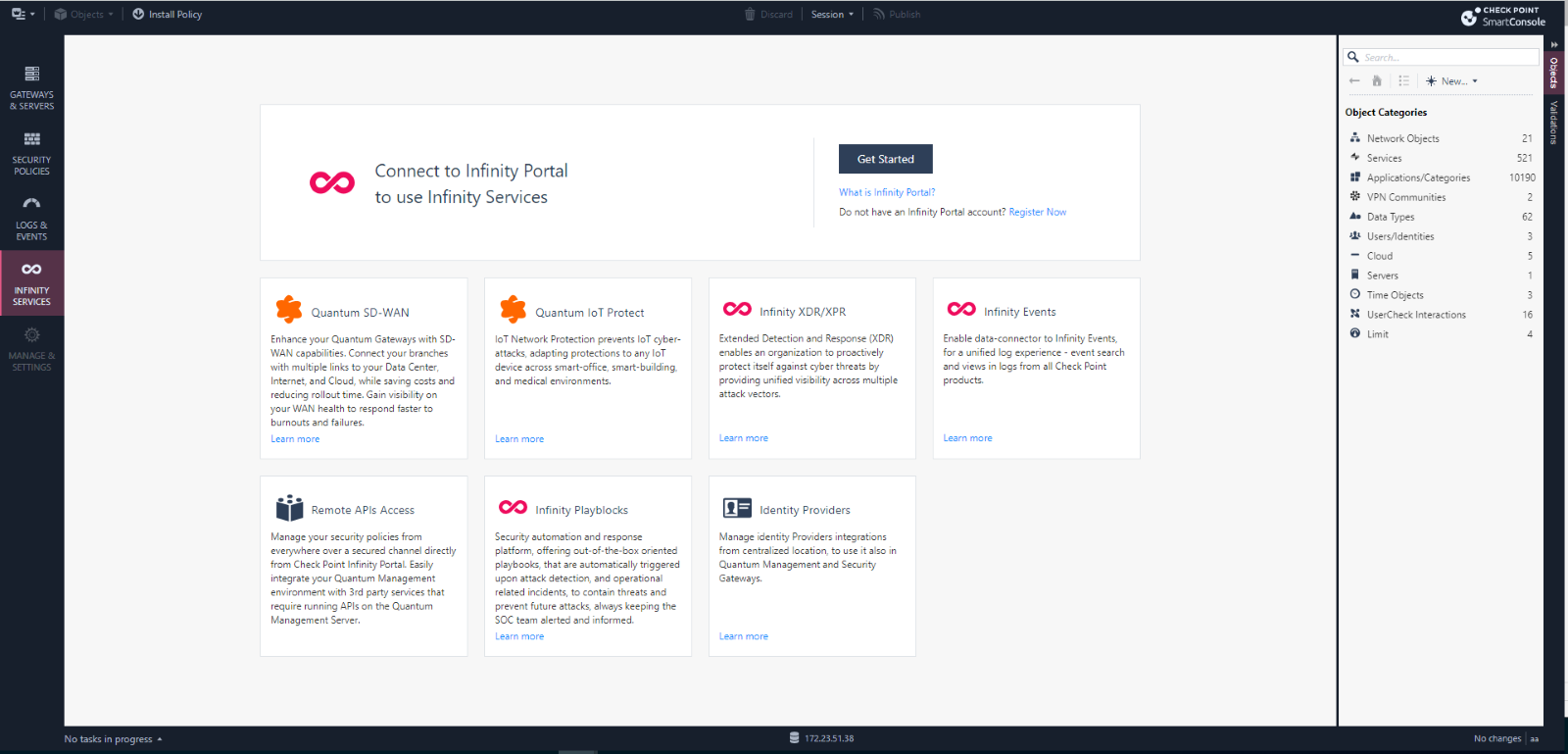
Task: Click the Infinity XDR/XPR infinity icon
Action: [737, 309]
